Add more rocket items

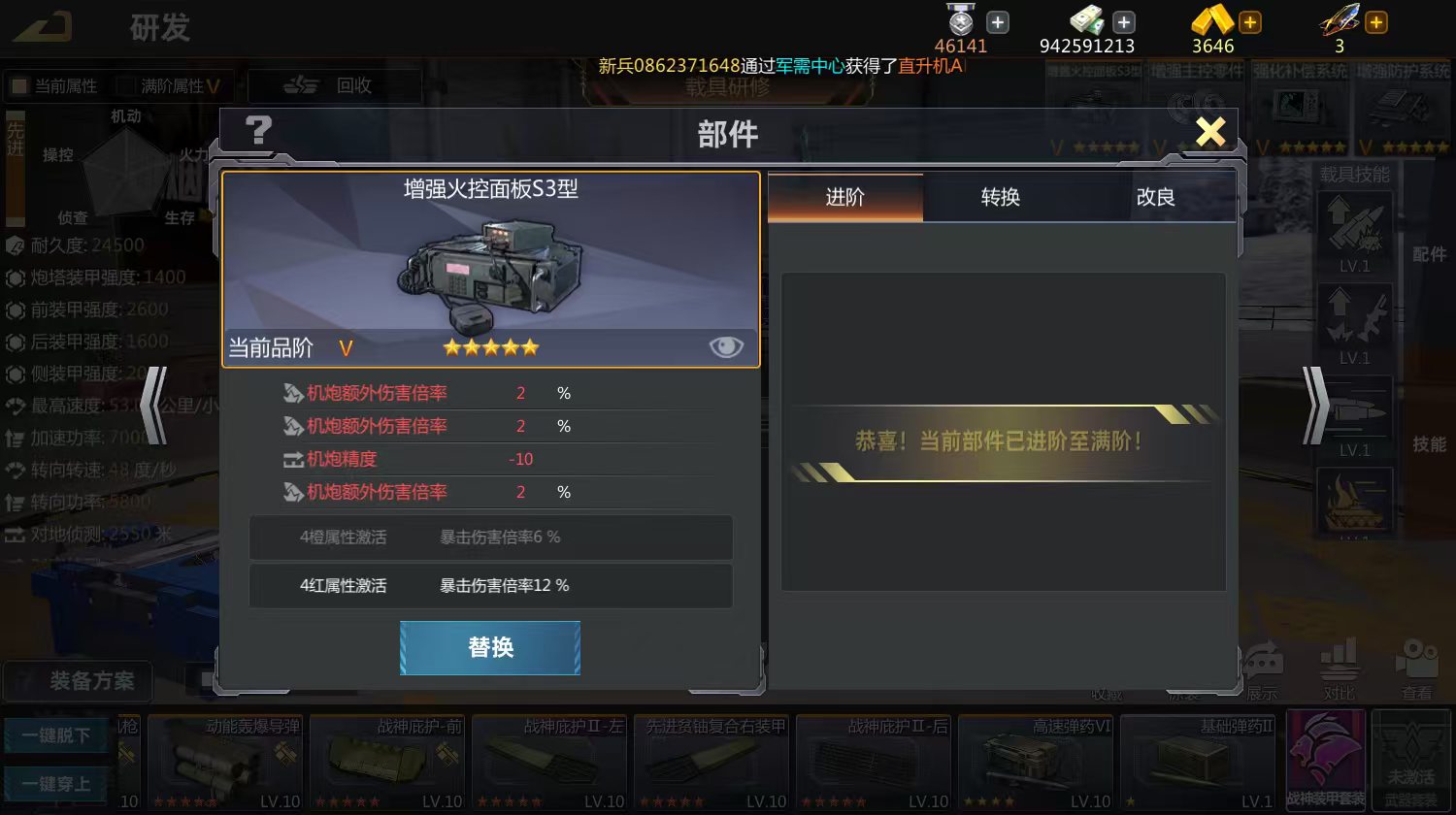point(1376,22)
